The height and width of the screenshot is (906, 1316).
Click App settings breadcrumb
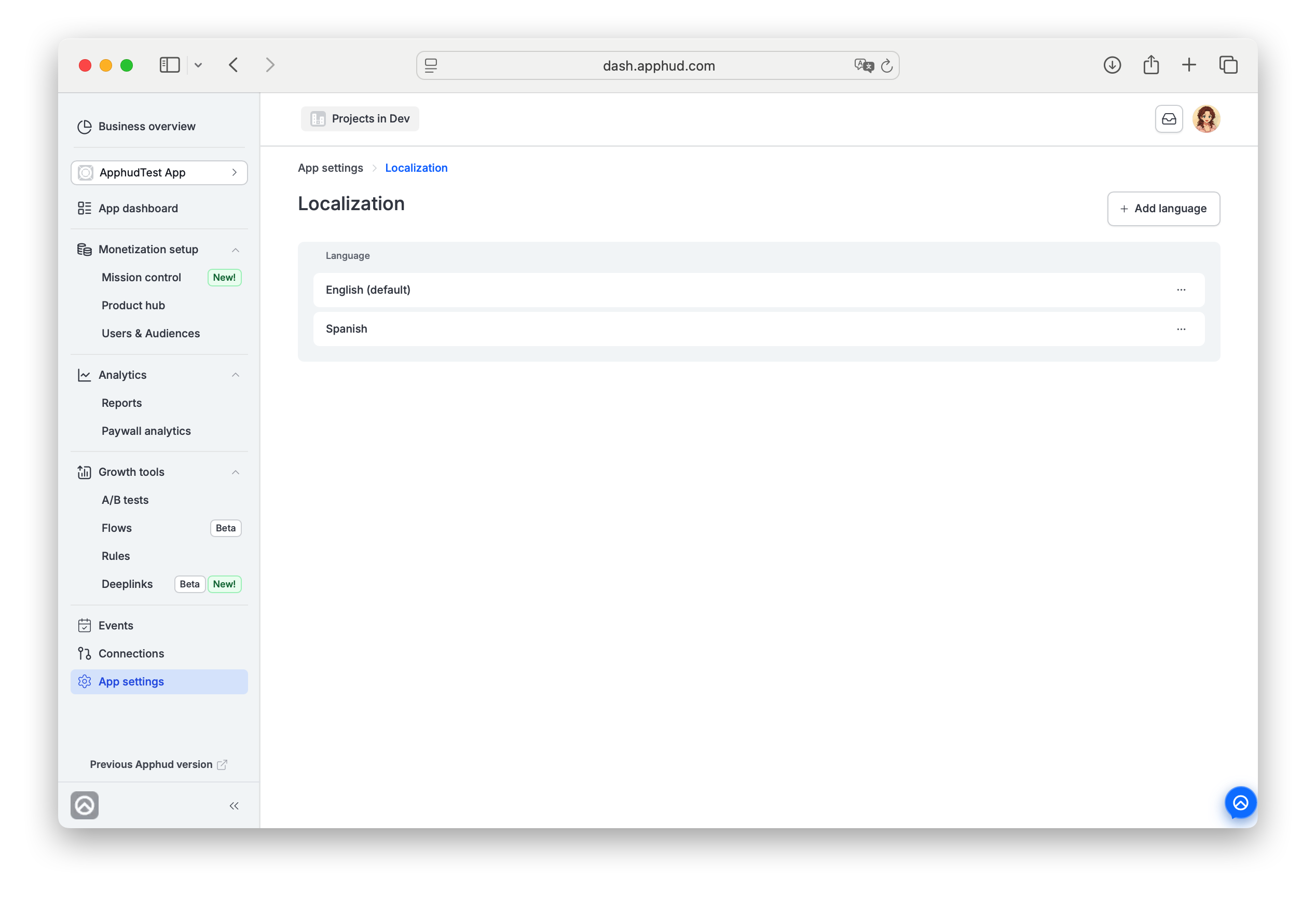click(331, 168)
